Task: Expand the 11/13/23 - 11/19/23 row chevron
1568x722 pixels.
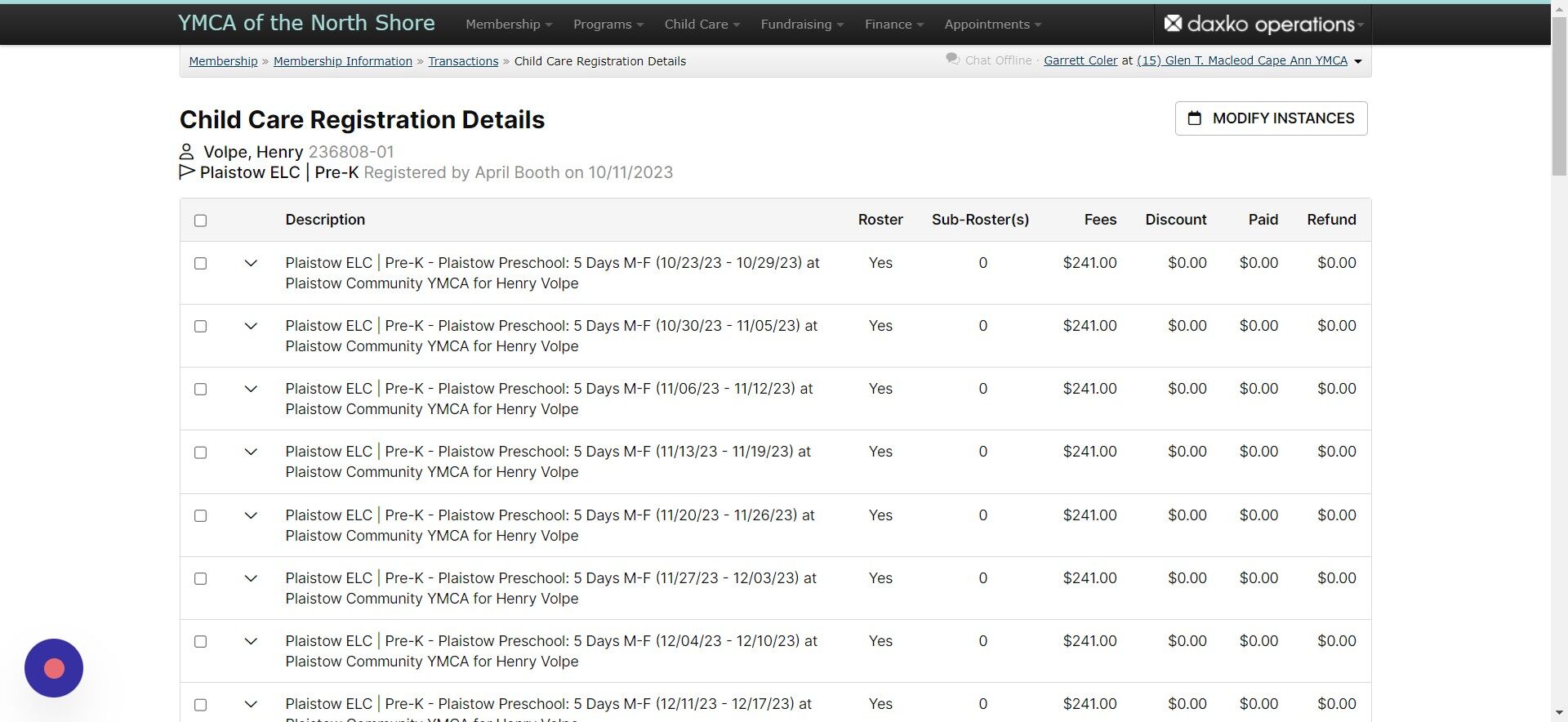Action: pyautogui.click(x=251, y=452)
